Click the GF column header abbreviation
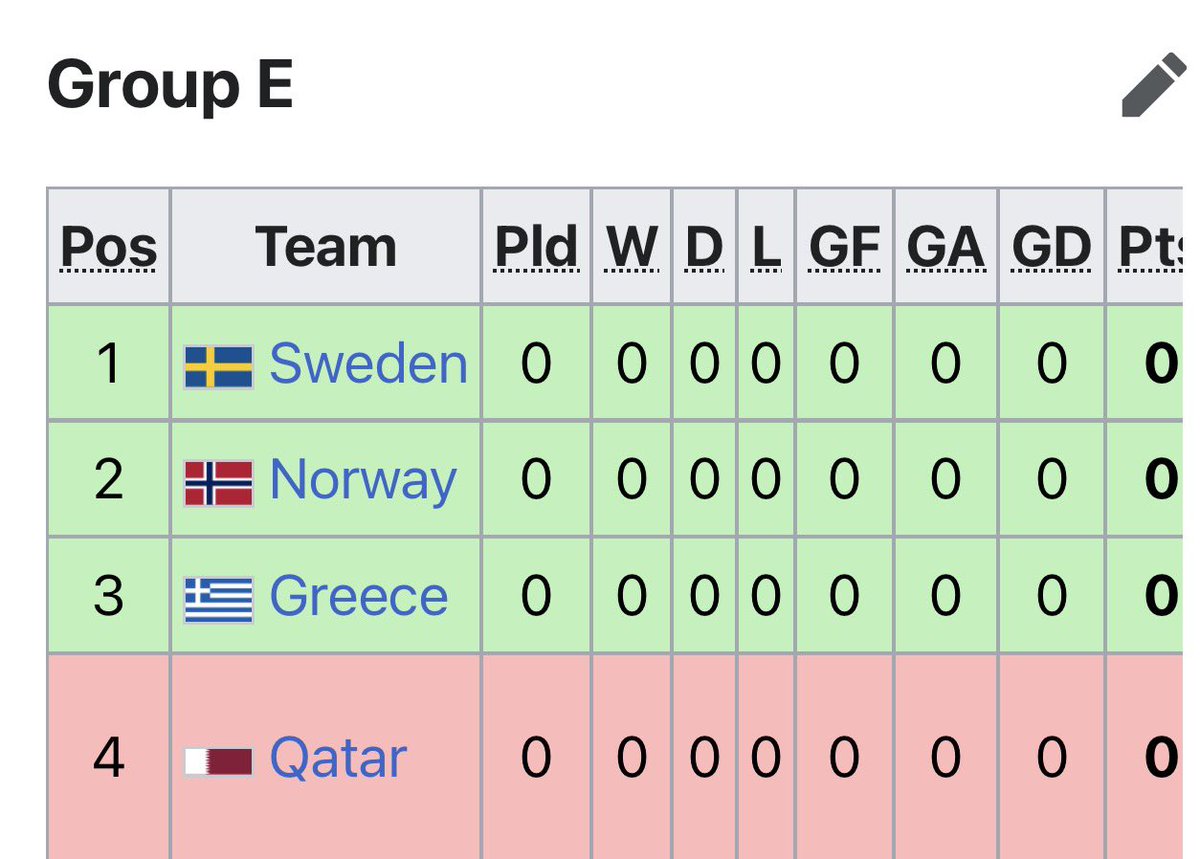1200x859 pixels. [x=845, y=247]
